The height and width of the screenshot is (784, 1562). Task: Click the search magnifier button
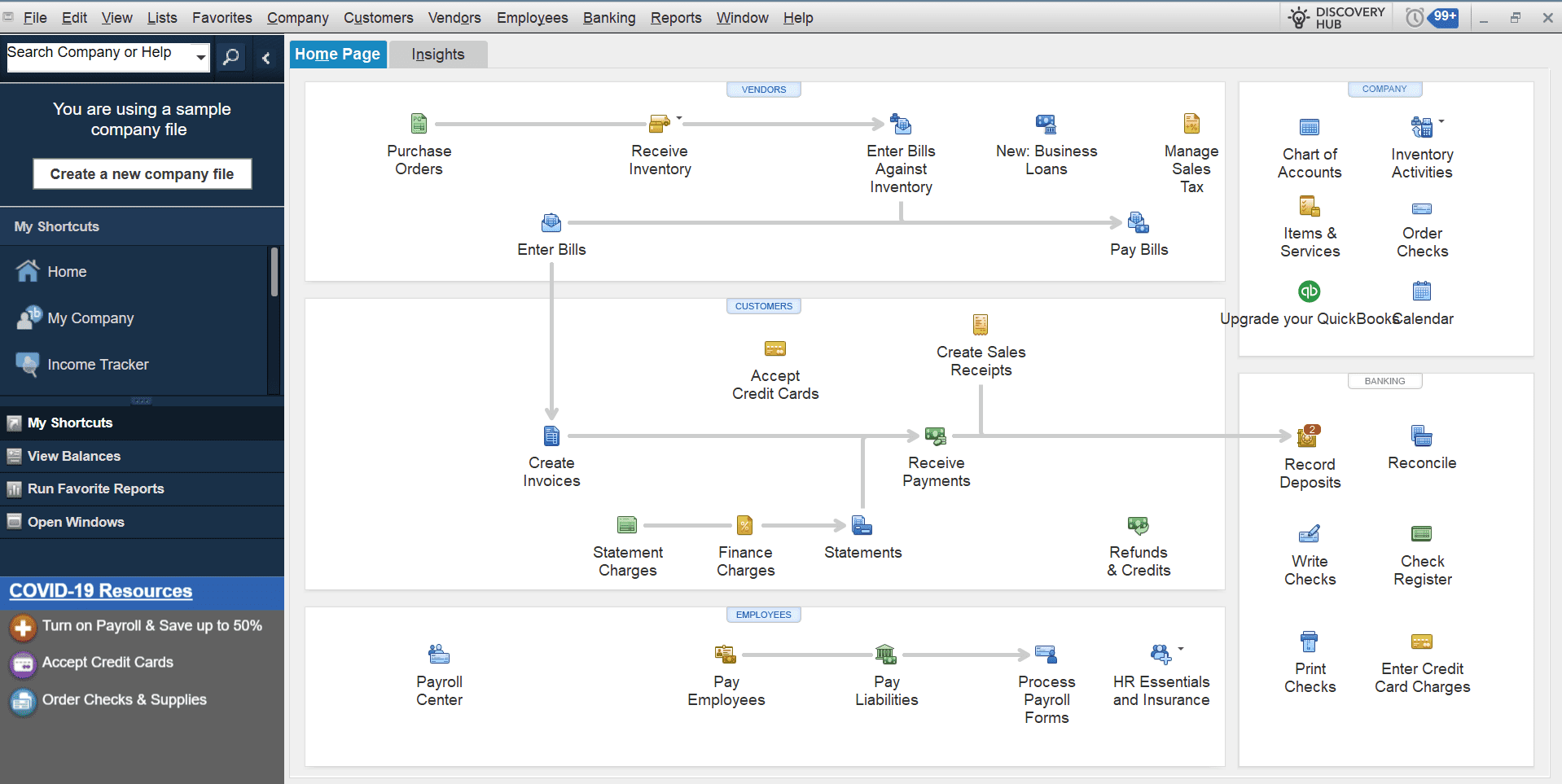pyautogui.click(x=231, y=57)
